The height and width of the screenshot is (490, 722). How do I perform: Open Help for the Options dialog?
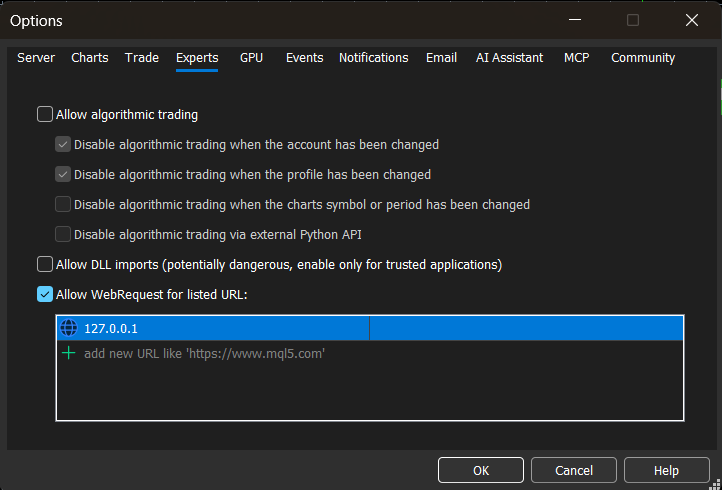click(x=666, y=470)
